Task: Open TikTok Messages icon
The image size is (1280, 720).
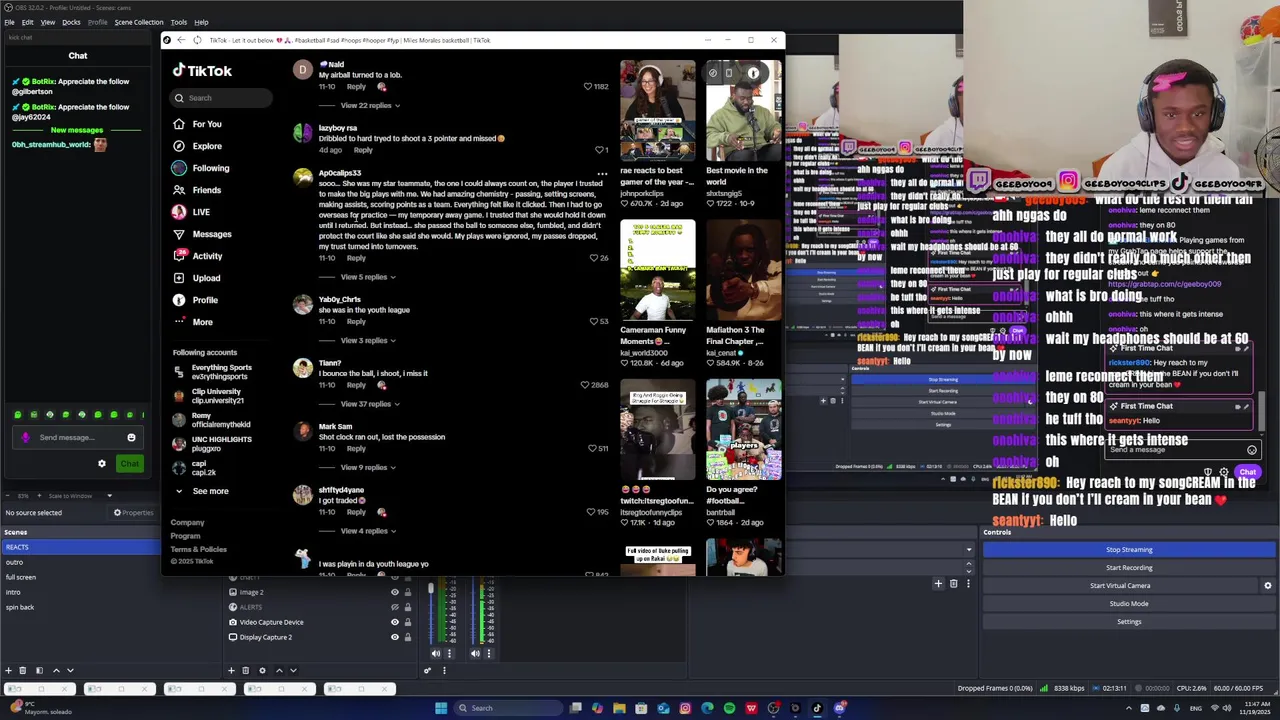Action: 179,234
